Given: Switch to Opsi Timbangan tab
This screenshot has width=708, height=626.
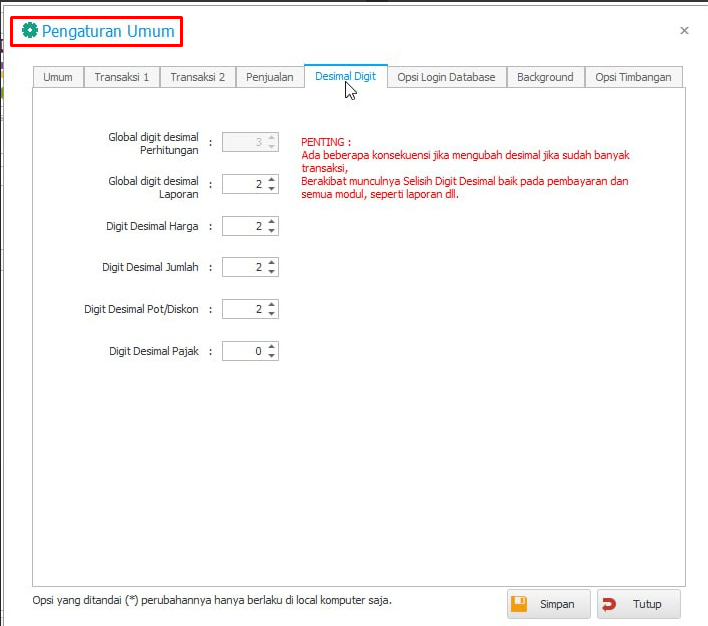Looking at the screenshot, I should [x=633, y=77].
